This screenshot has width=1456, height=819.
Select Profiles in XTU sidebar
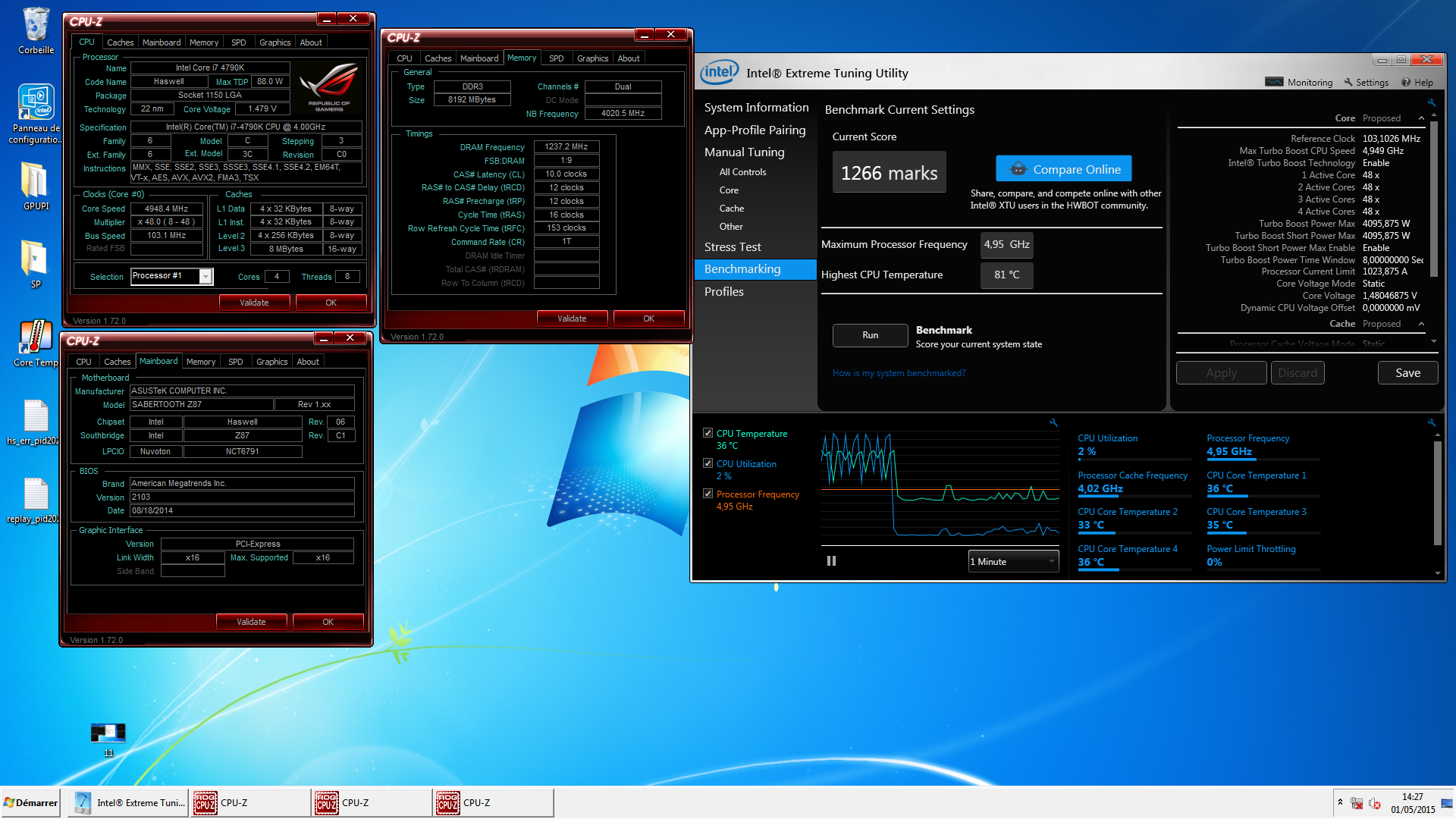coord(724,292)
